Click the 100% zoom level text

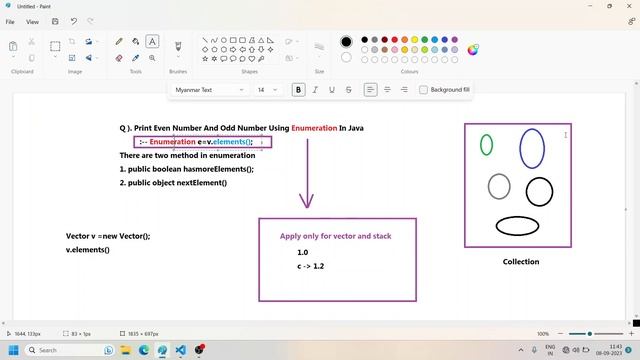pyautogui.click(x=543, y=333)
